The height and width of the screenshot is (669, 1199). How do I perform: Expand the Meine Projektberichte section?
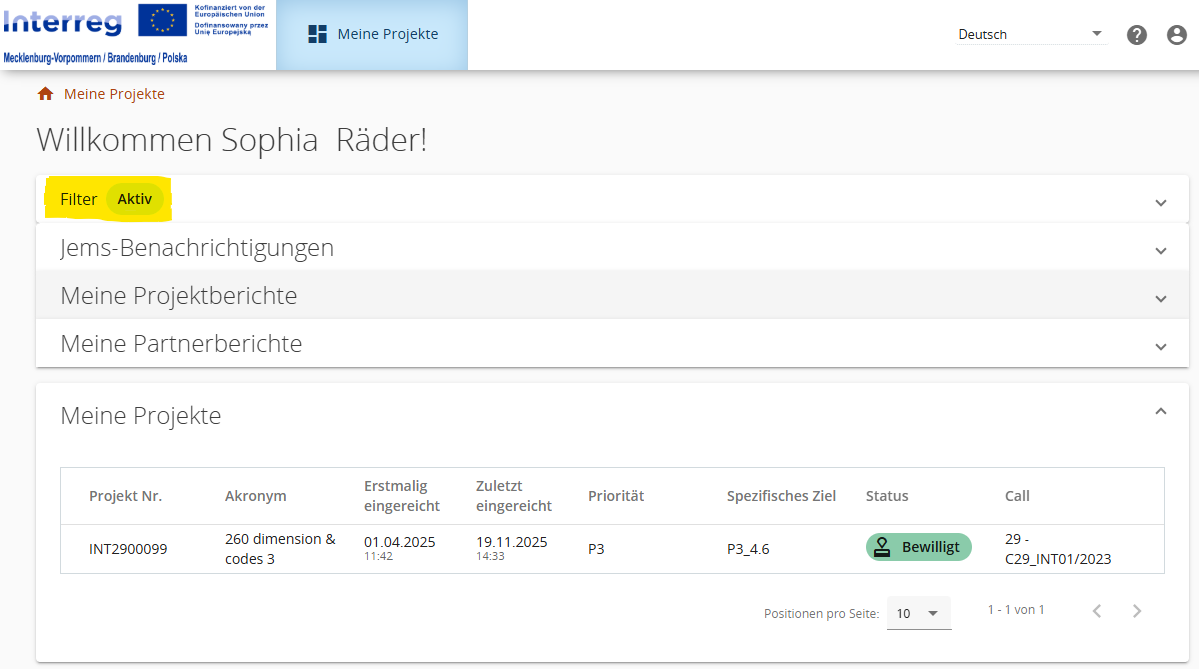(1160, 298)
